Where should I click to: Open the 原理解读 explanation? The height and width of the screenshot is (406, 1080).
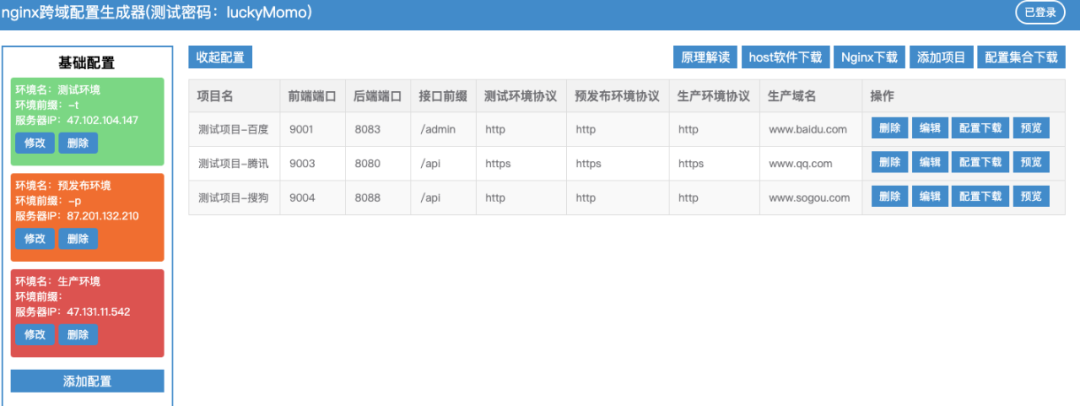(705, 57)
